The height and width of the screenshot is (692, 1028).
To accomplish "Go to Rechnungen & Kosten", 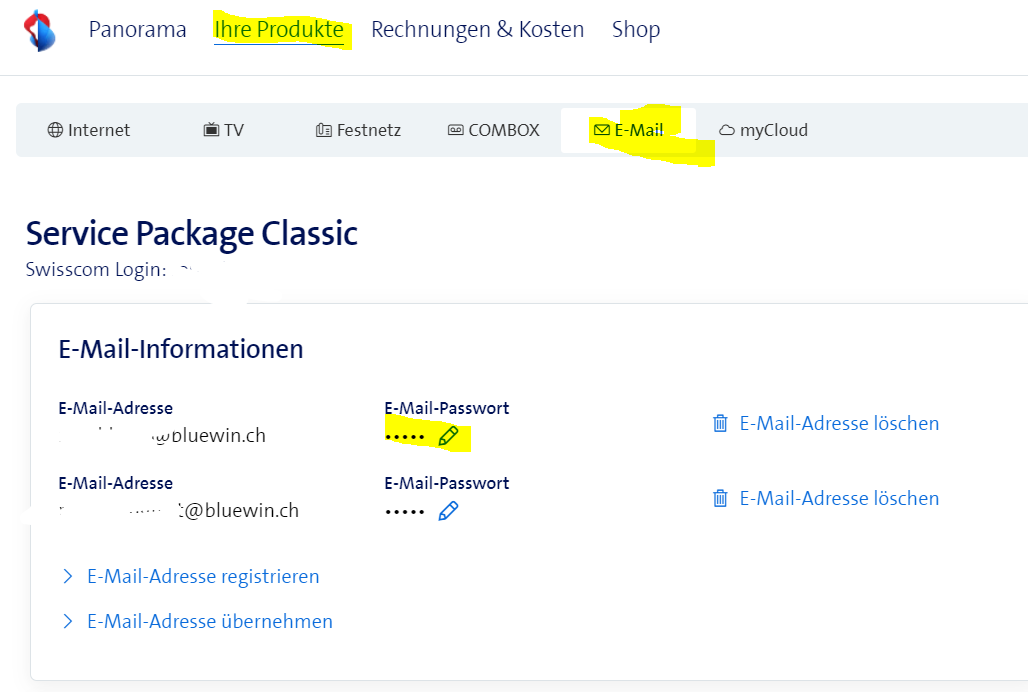I will pos(477,30).
